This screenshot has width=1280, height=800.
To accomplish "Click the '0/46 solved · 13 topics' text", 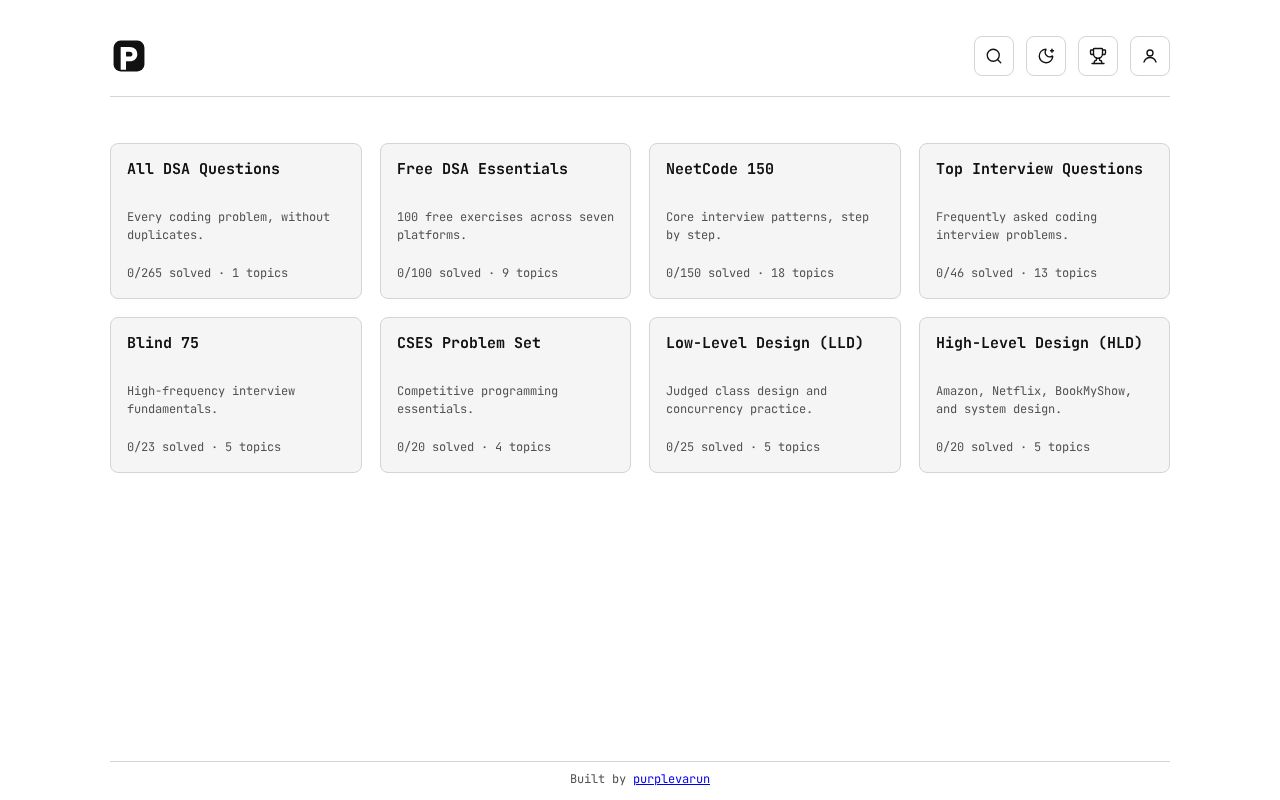I will pyautogui.click(x=1016, y=273).
